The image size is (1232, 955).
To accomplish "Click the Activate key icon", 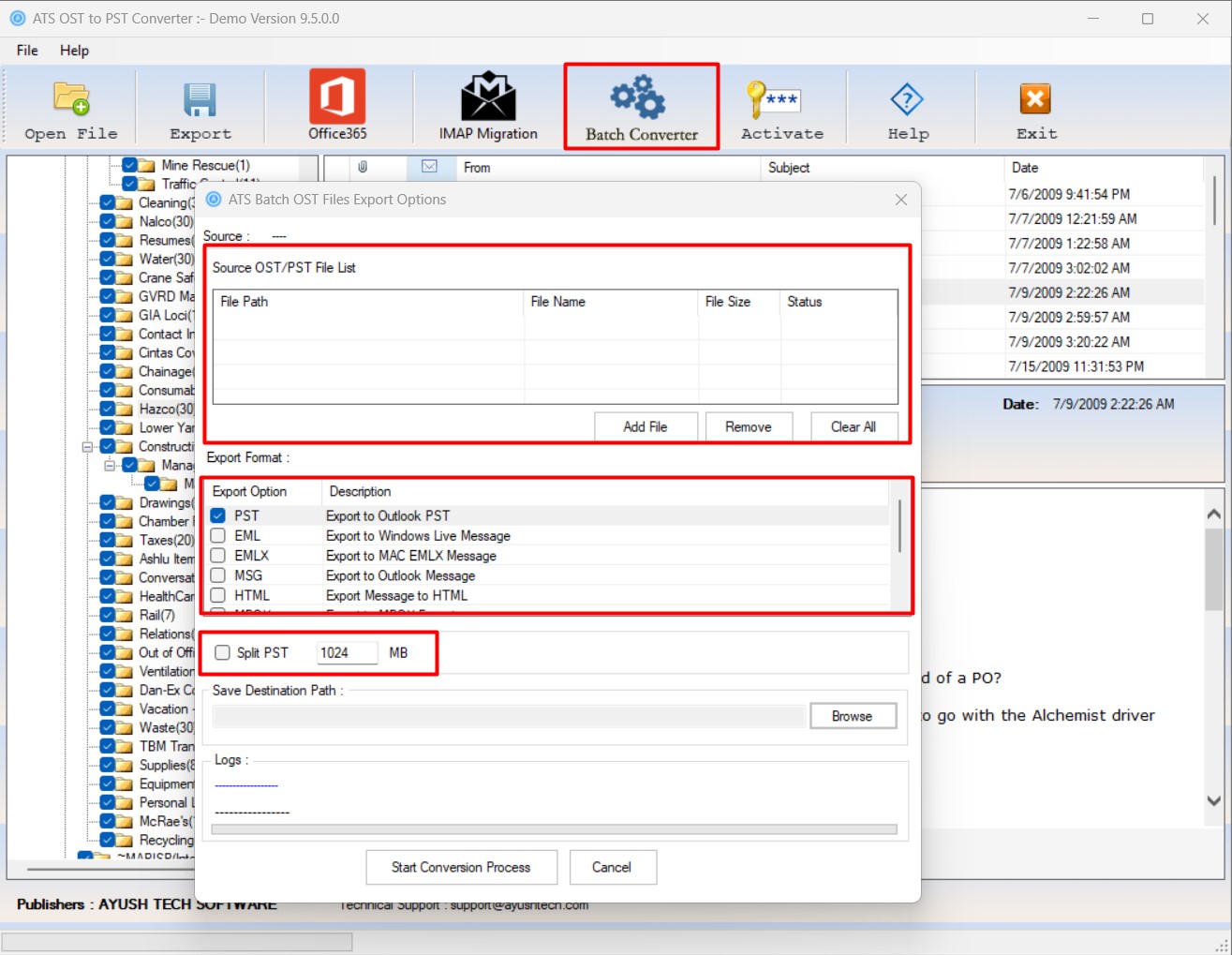I will [774, 99].
